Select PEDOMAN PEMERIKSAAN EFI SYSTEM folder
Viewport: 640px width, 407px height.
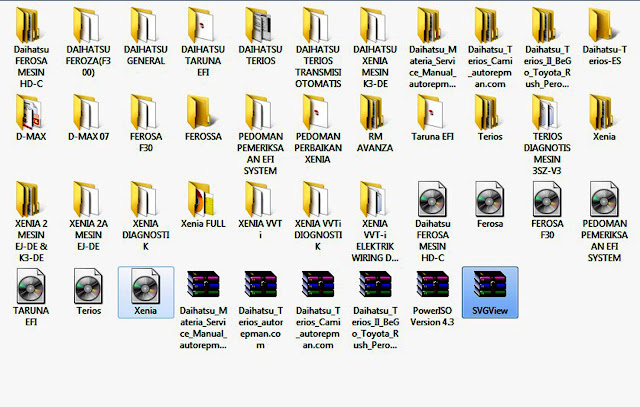coord(260,135)
